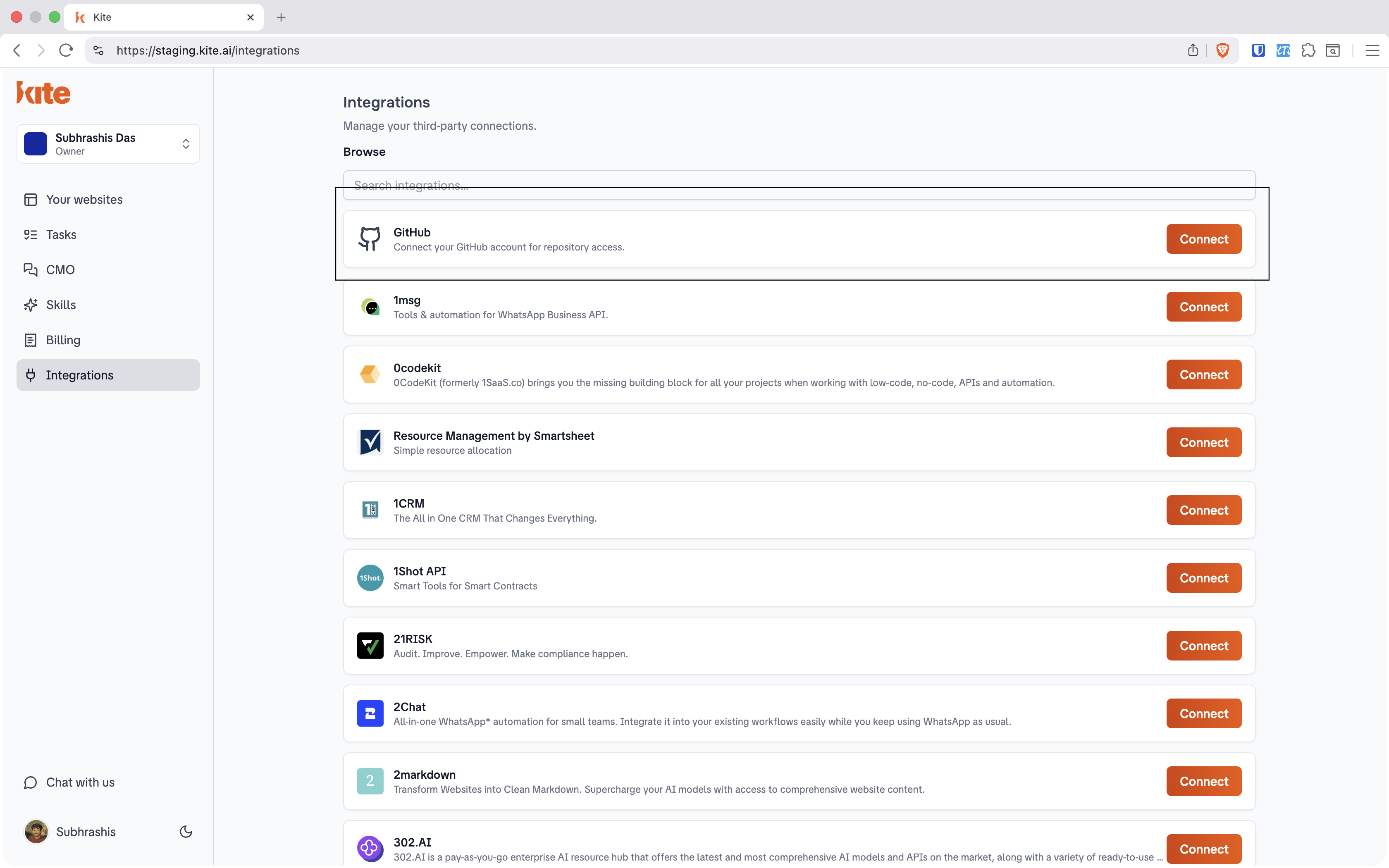Open the Bitwarden extension icon
This screenshot has width=1389, height=868.
pos(1258,50)
